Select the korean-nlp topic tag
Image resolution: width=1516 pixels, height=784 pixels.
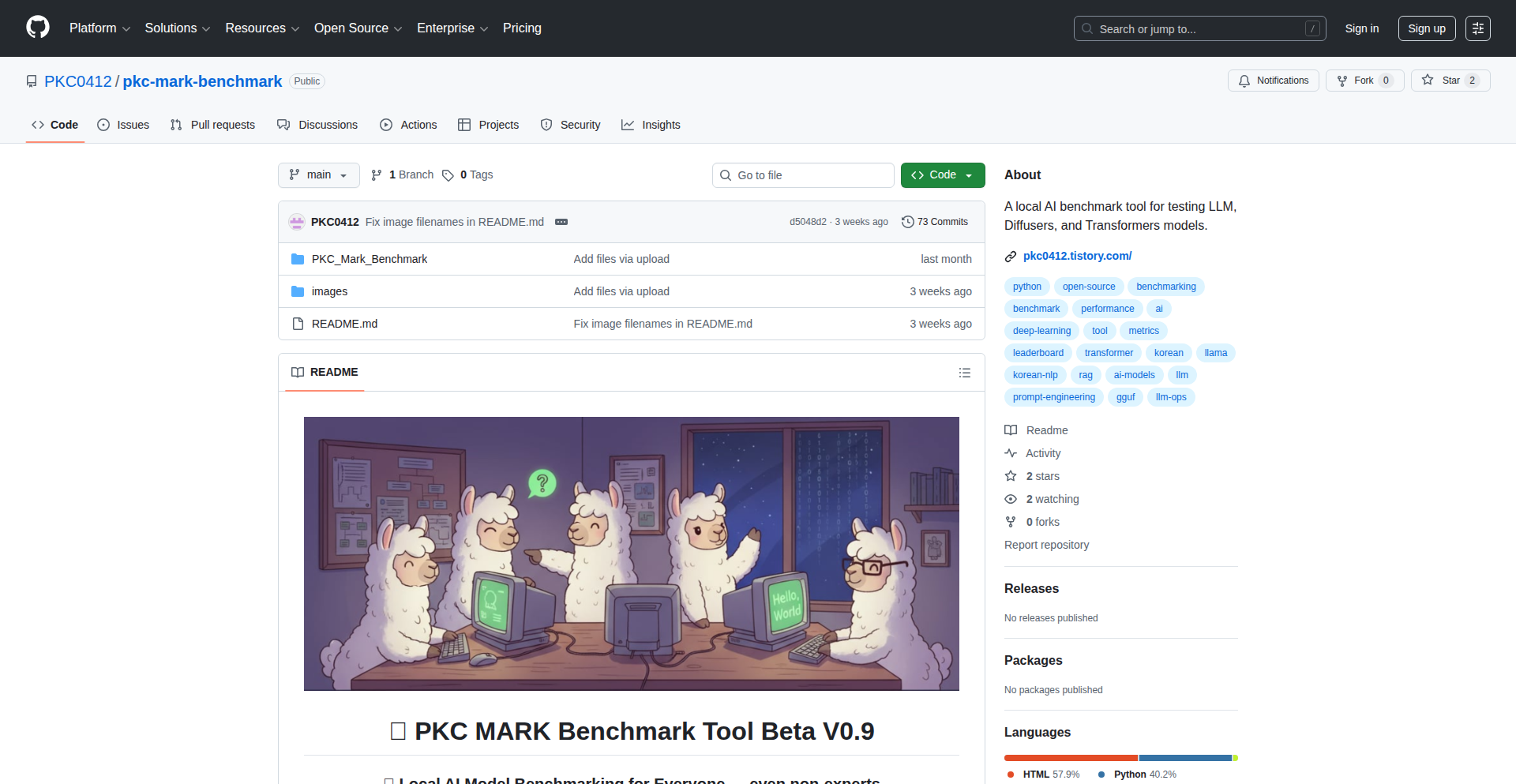1035,375
